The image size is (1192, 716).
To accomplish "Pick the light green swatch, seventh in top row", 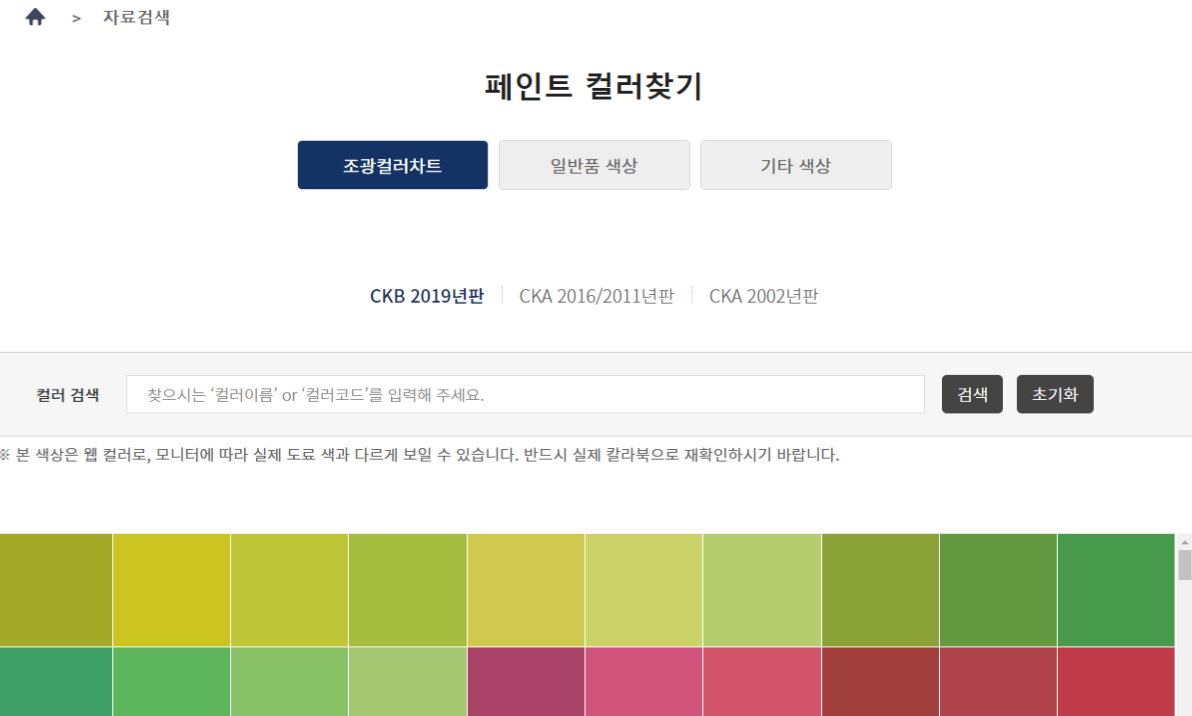I will coord(762,590).
